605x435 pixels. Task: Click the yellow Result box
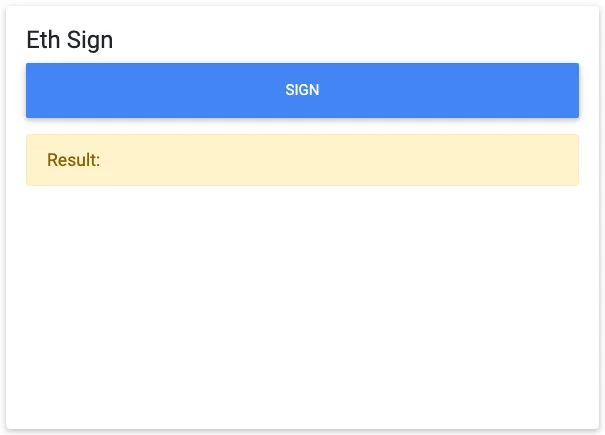(x=302, y=160)
